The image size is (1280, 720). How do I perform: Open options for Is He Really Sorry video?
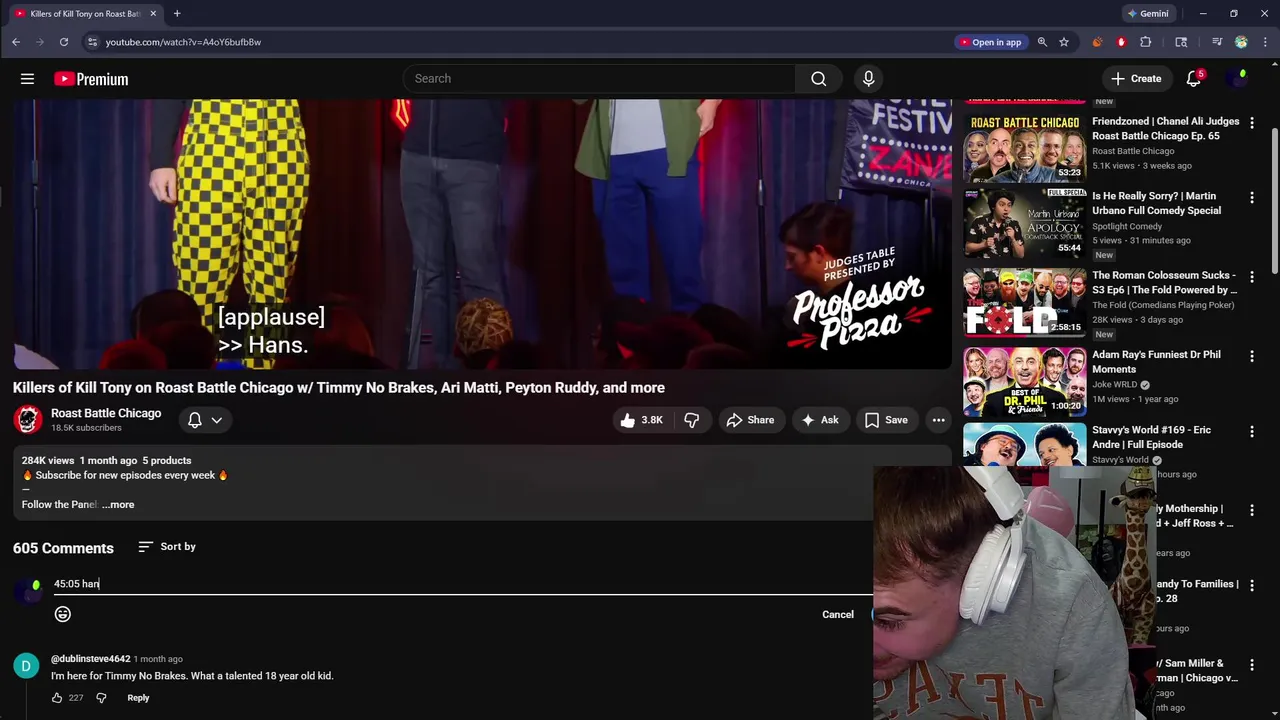1252,198
